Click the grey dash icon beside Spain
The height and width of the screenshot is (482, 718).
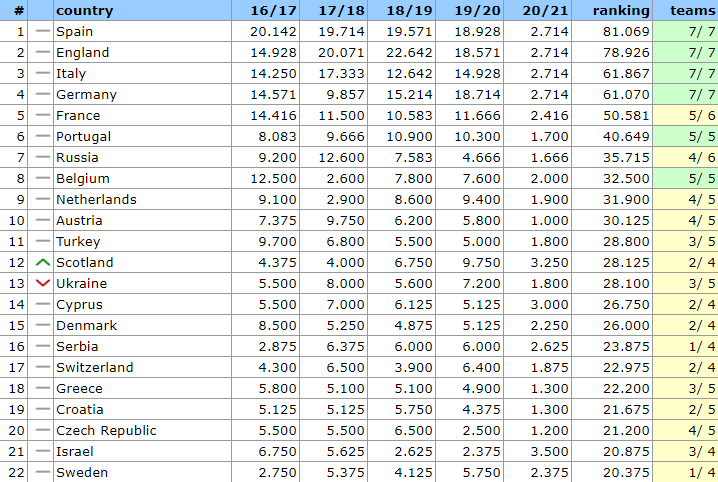41,32
